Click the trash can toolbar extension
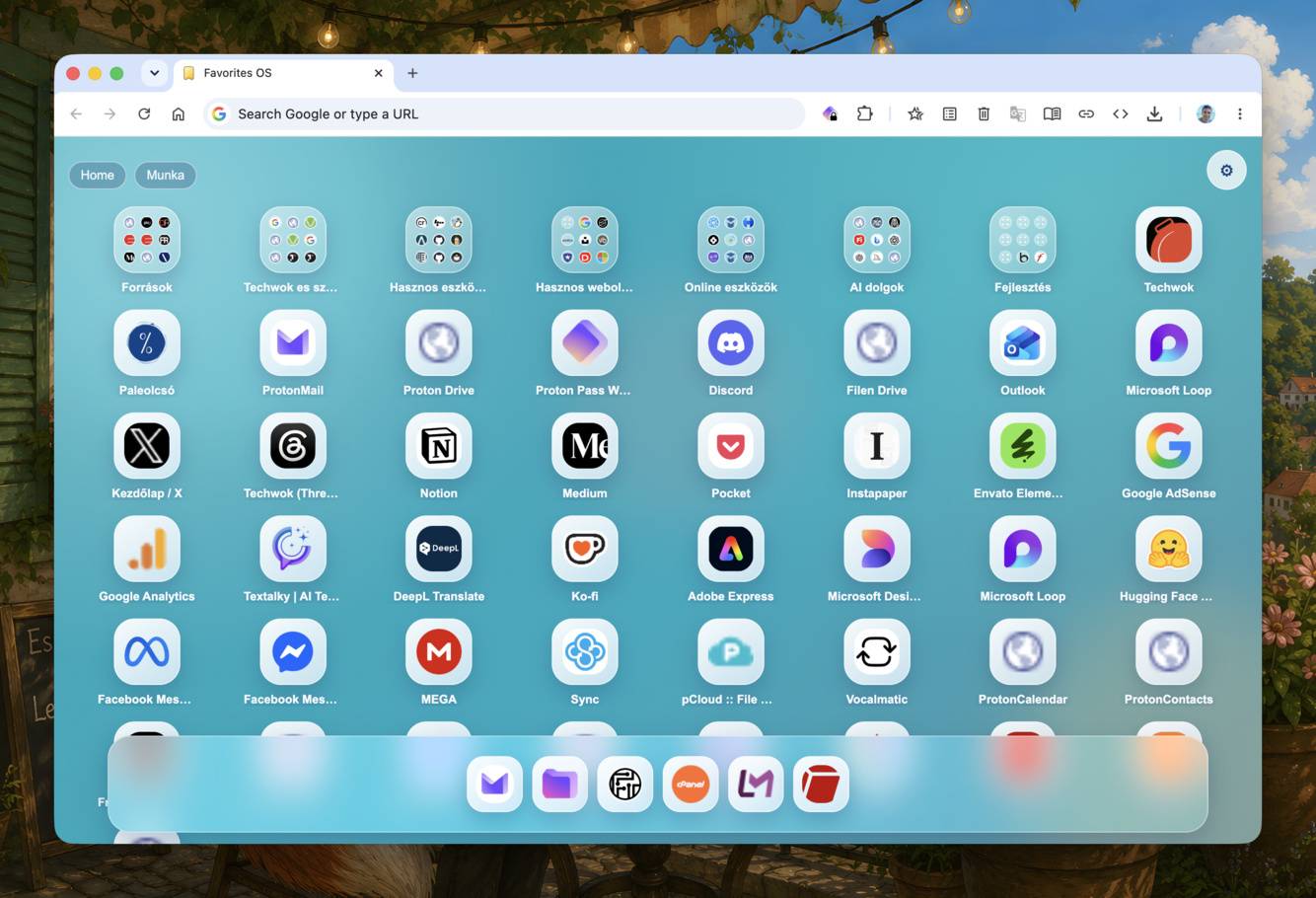1316x898 pixels. point(984,114)
